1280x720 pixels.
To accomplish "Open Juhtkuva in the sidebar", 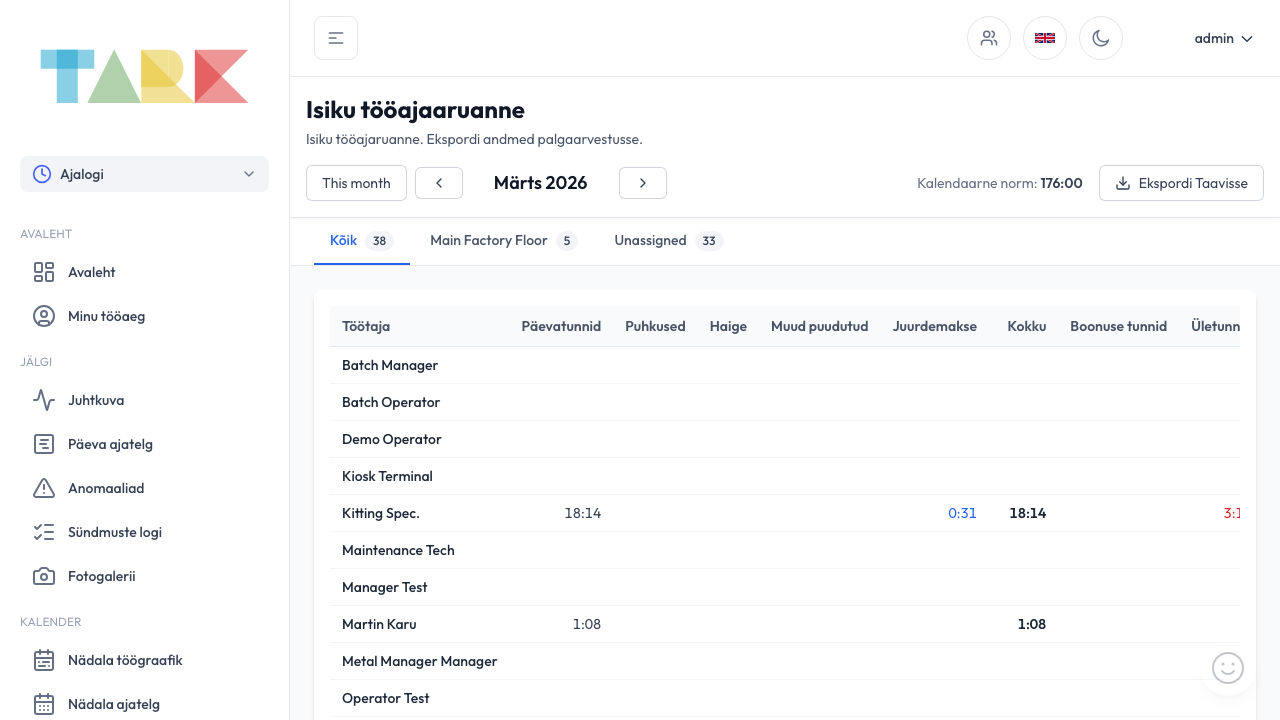I will (96, 400).
